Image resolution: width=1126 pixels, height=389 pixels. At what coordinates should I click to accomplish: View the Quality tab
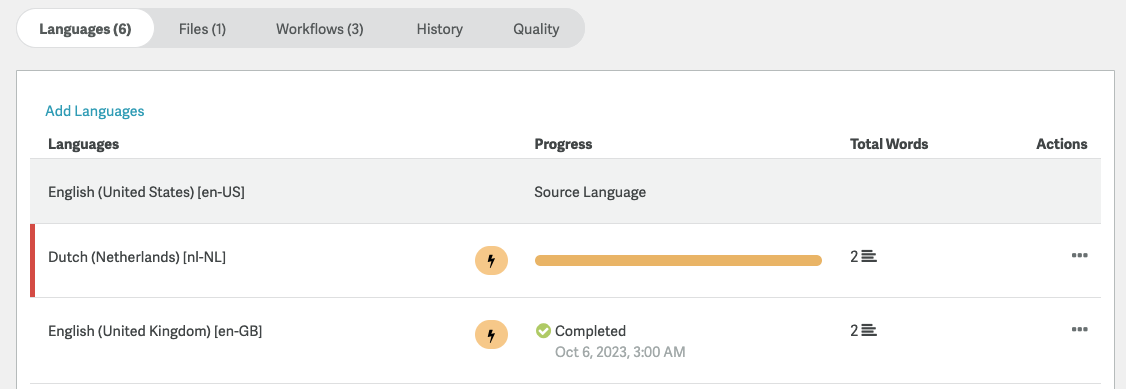(536, 29)
